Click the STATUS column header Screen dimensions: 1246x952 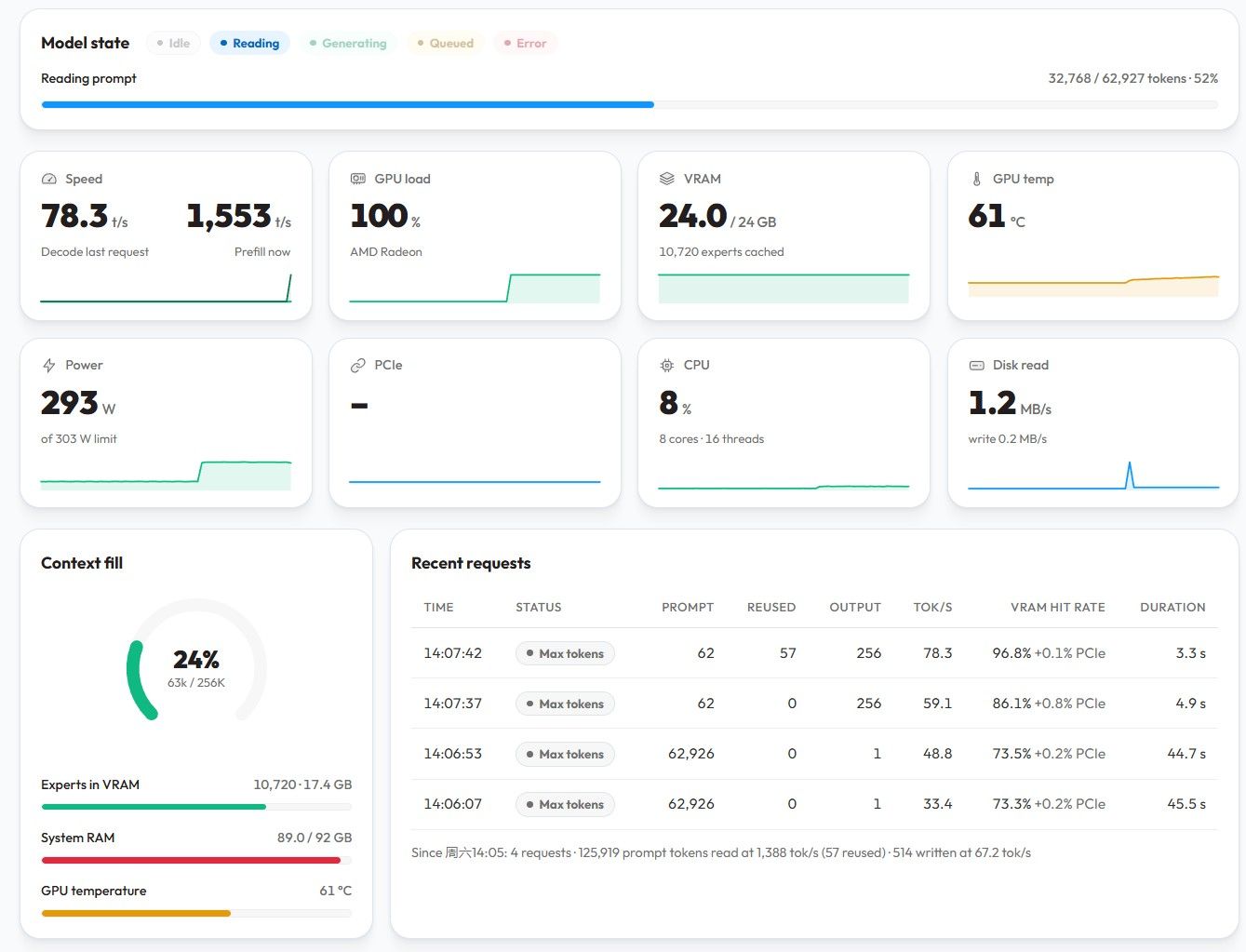tap(539, 607)
